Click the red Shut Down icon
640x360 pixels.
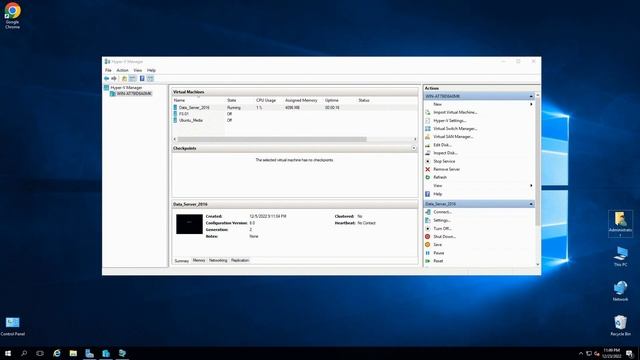pyautogui.click(x=428, y=237)
